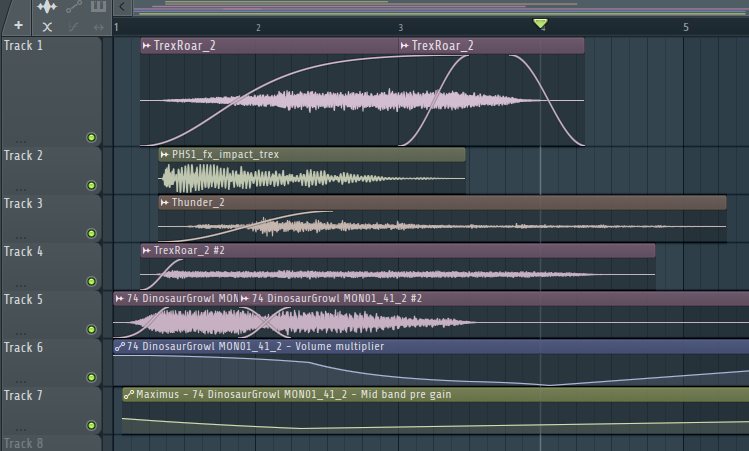Open Track 5 options via its three dots
The height and width of the screenshot is (451, 749).
21,333
